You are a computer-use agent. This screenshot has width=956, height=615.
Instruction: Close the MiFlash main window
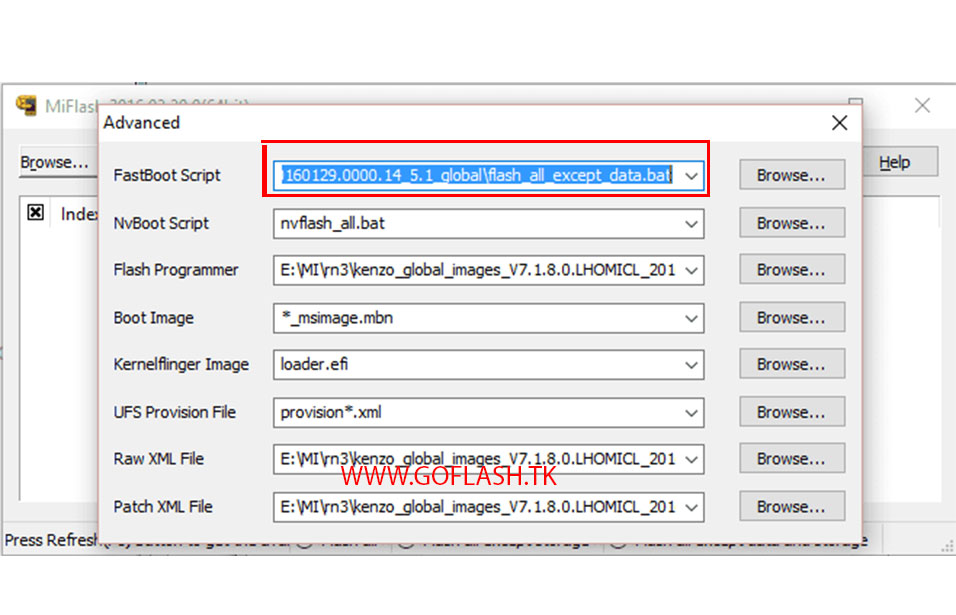coord(922,105)
